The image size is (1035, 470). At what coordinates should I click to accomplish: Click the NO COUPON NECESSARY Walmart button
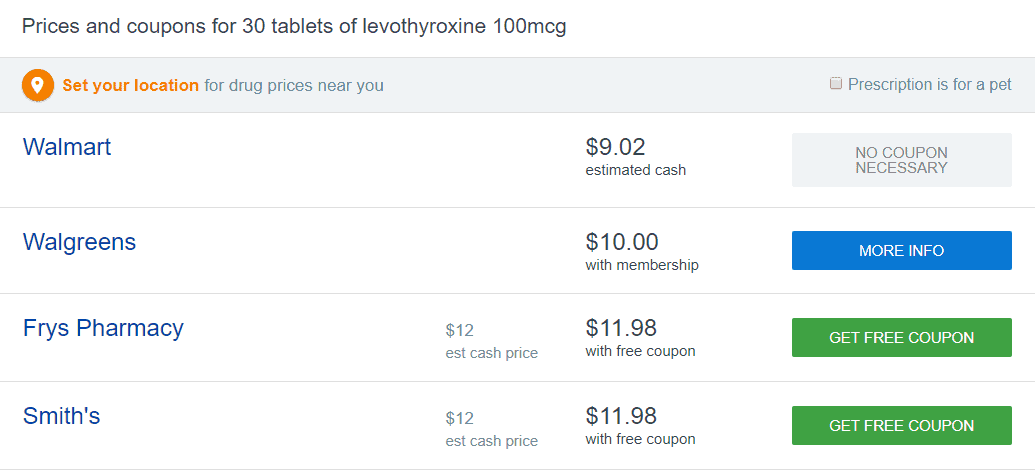[902, 160]
